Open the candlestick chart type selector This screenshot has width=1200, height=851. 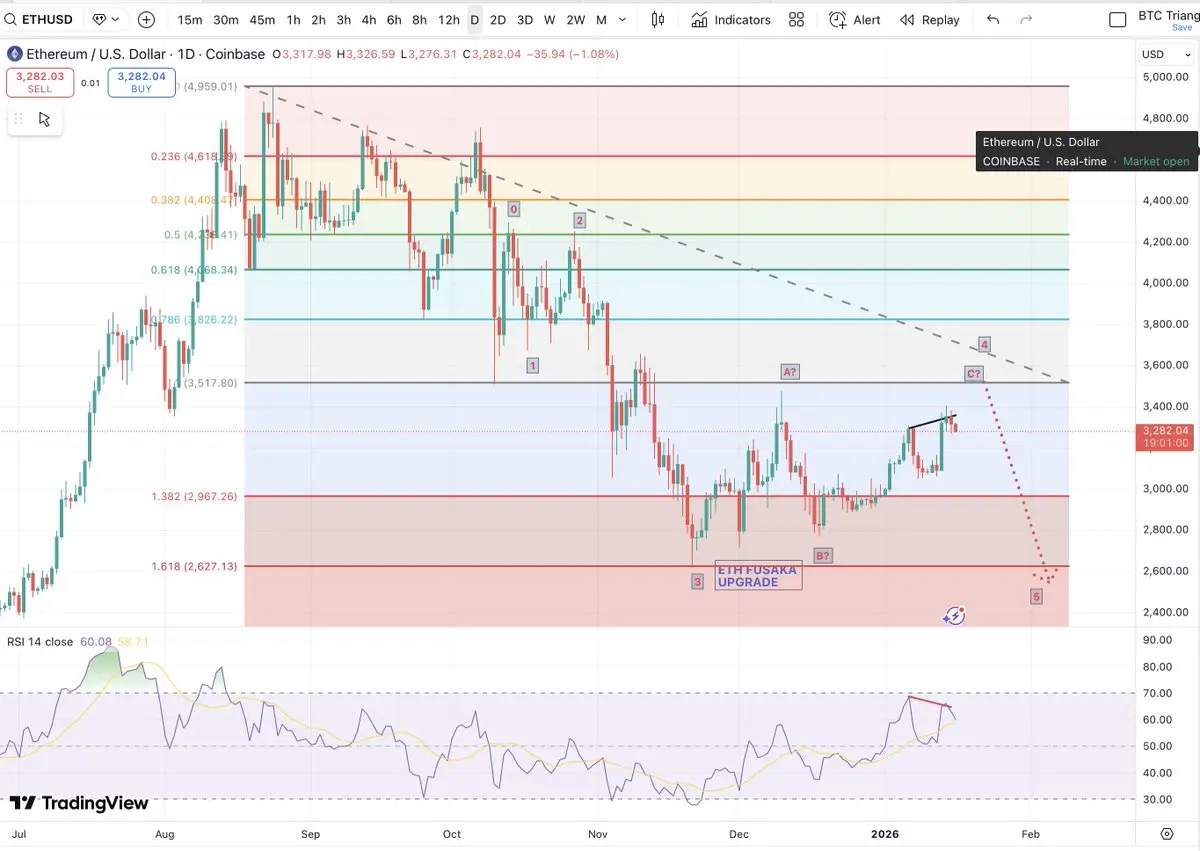658,19
